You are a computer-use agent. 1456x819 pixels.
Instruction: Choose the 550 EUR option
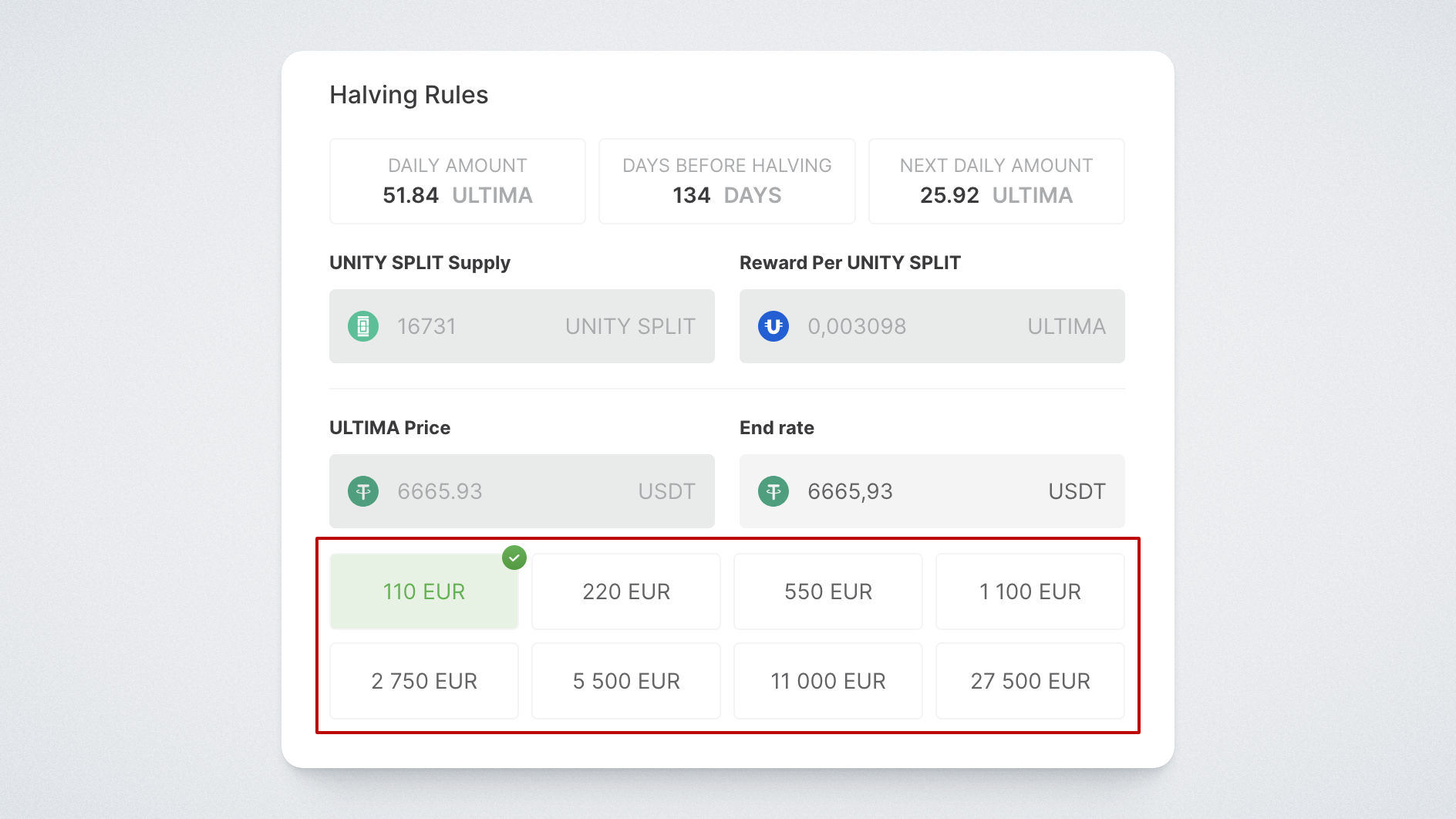point(828,591)
